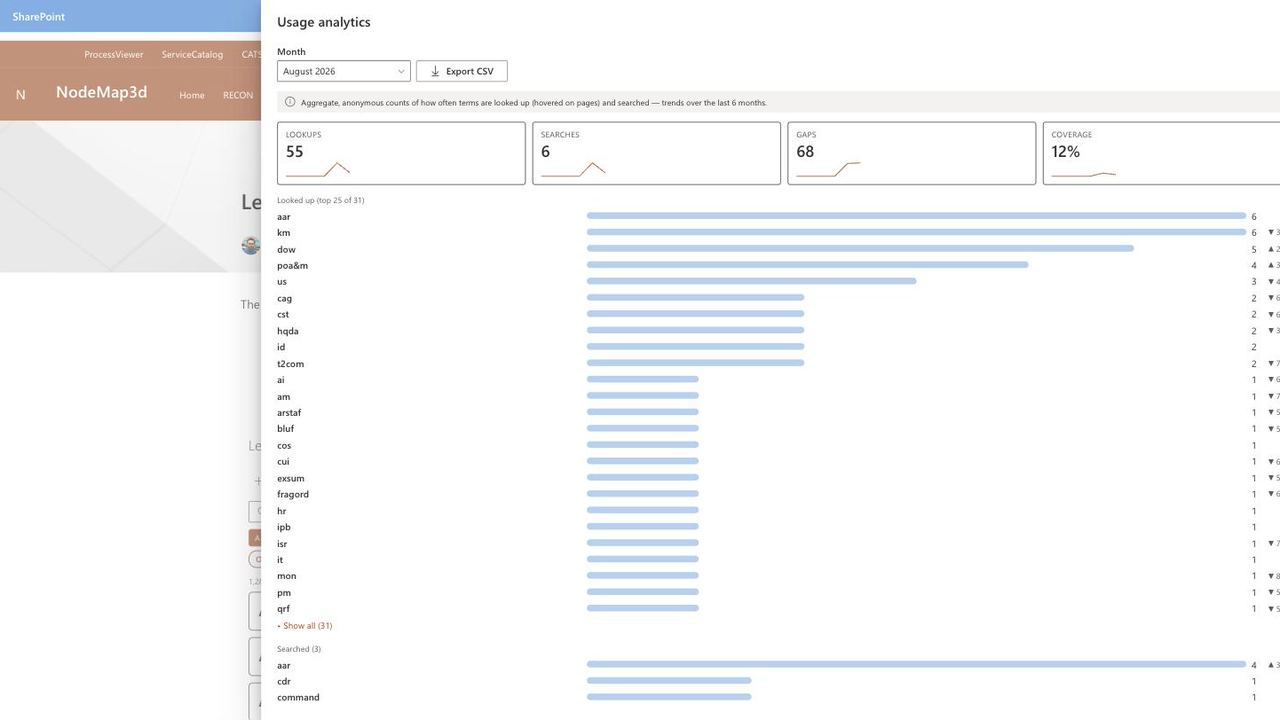Viewport: 1280px width, 720px height.
Task: Go to the RECON navigation tab
Action: [238, 95]
